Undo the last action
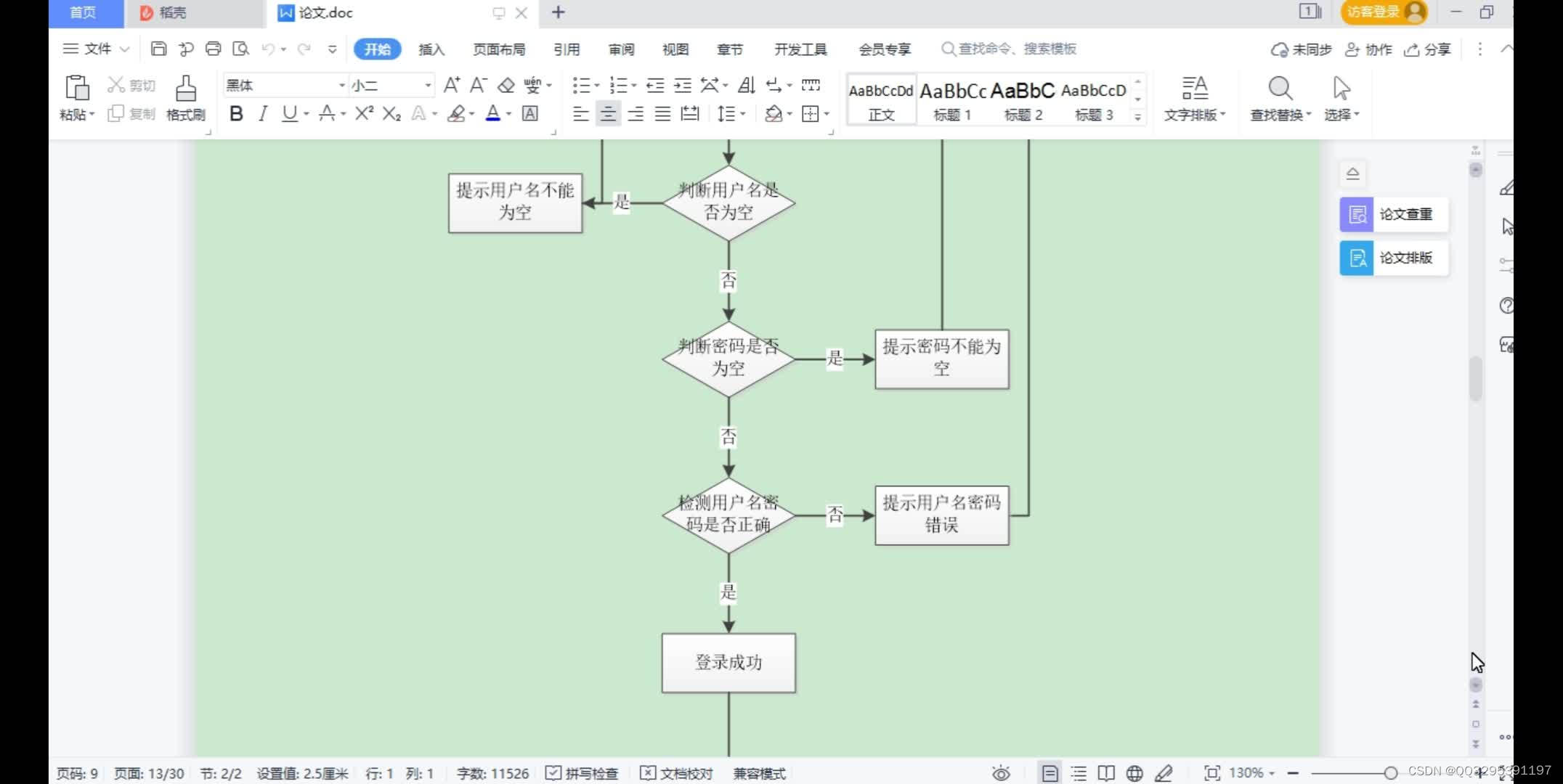Screen dimensions: 1563x784 268,49
